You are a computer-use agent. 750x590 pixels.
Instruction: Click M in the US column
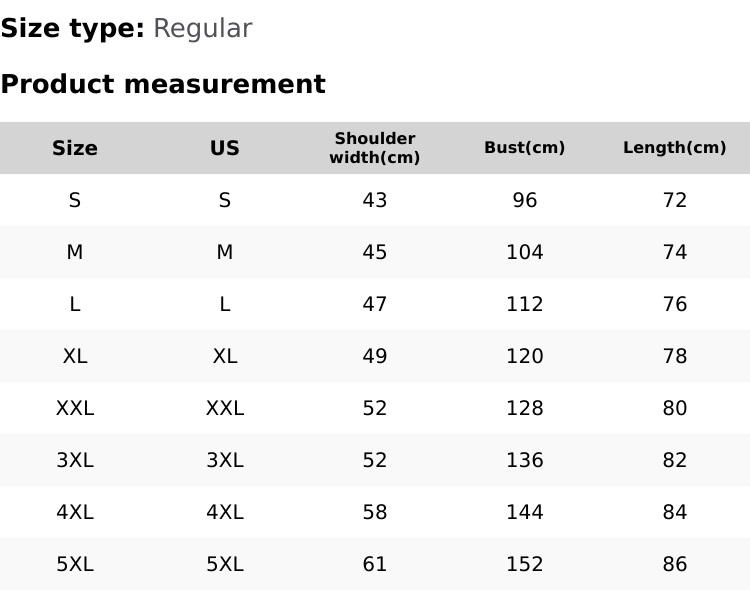(x=225, y=252)
